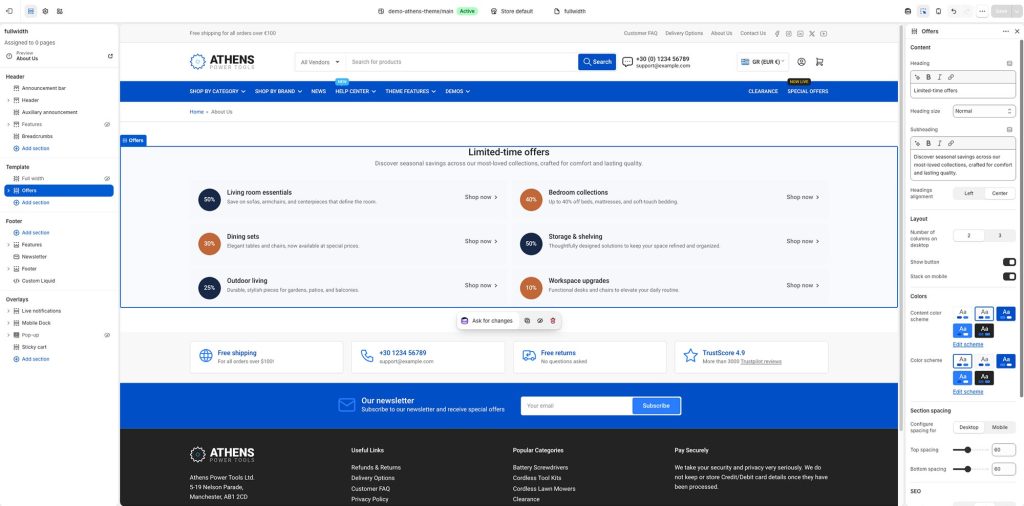Open the Offers panel more options icon
1024x506 pixels.
(x=1006, y=31)
